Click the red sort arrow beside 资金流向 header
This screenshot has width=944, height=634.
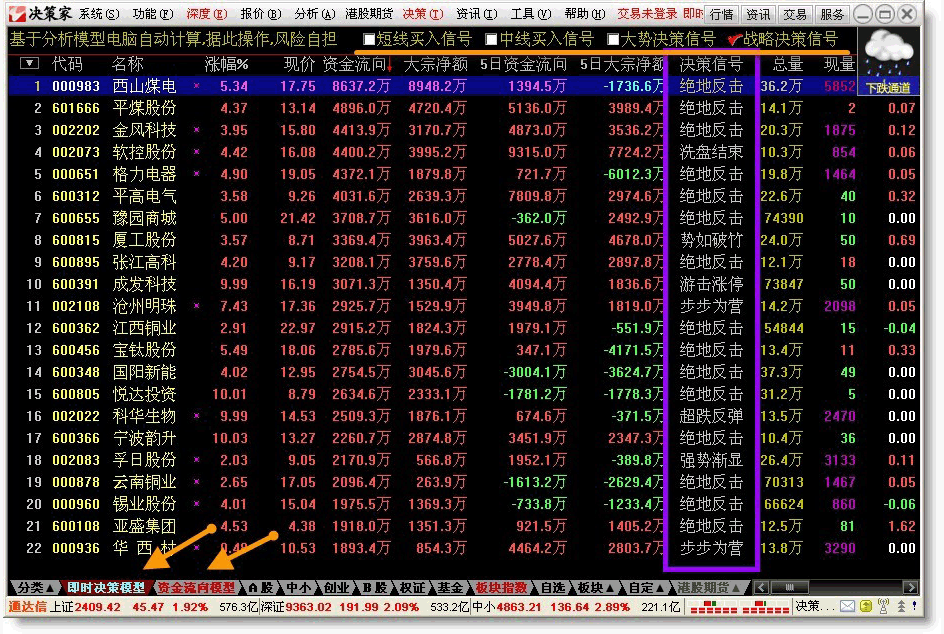tap(390, 64)
